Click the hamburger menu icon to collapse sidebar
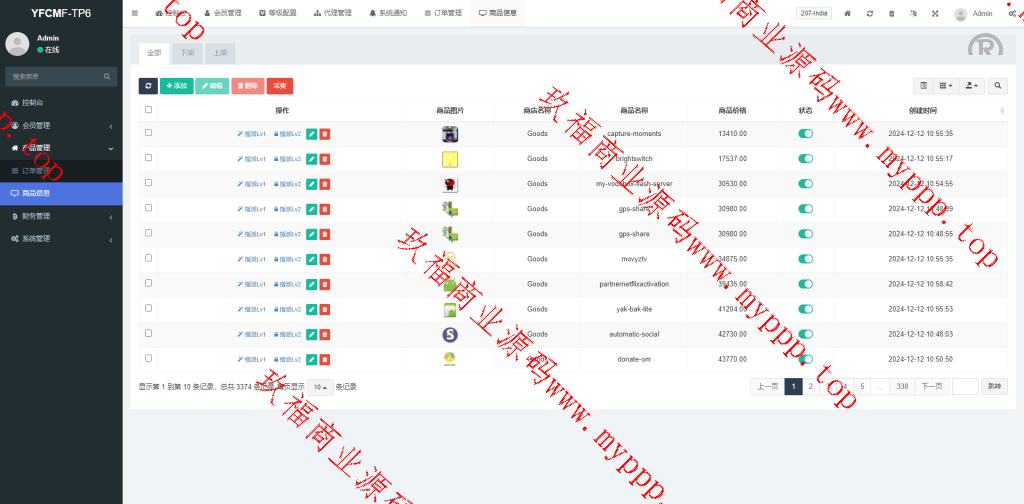The width and height of the screenshot is (1024, 504). (x=135, y=13)
